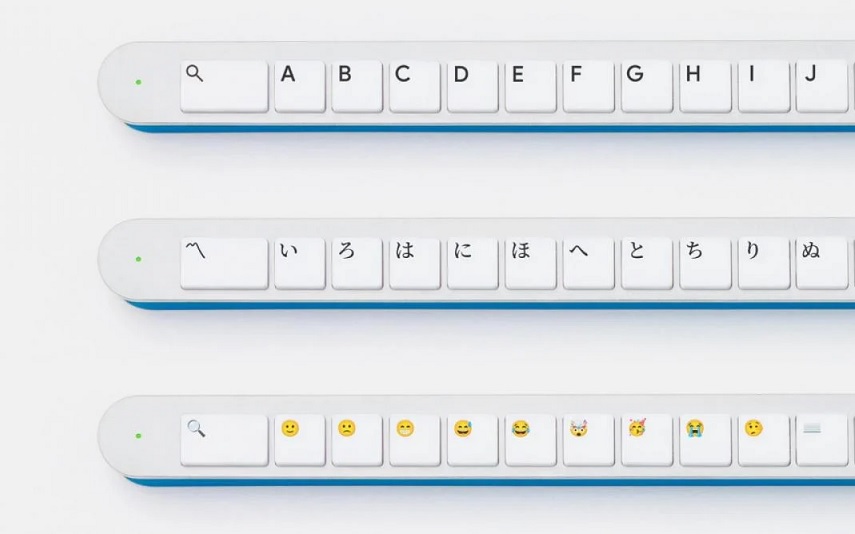The height and width of the screenshot is (534, 855).
Task: Tap the search magnifier key on the alphabet keyboard
Action: click(x=224, y=87)
